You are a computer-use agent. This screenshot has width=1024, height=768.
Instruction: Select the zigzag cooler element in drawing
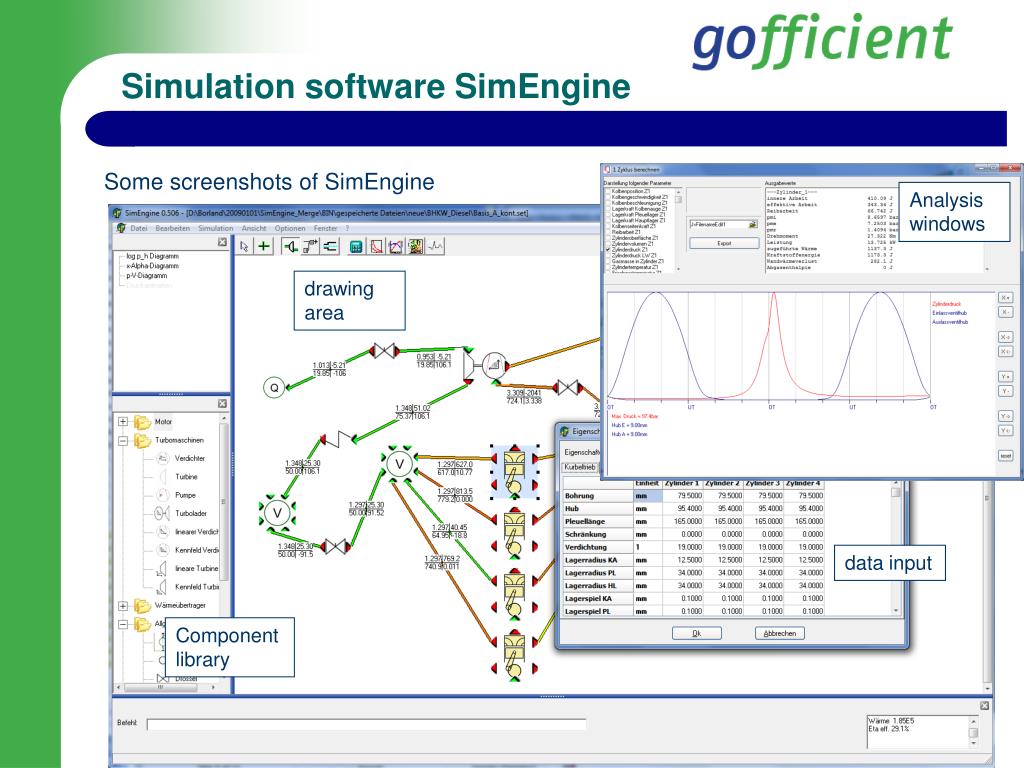coord(338,439)
